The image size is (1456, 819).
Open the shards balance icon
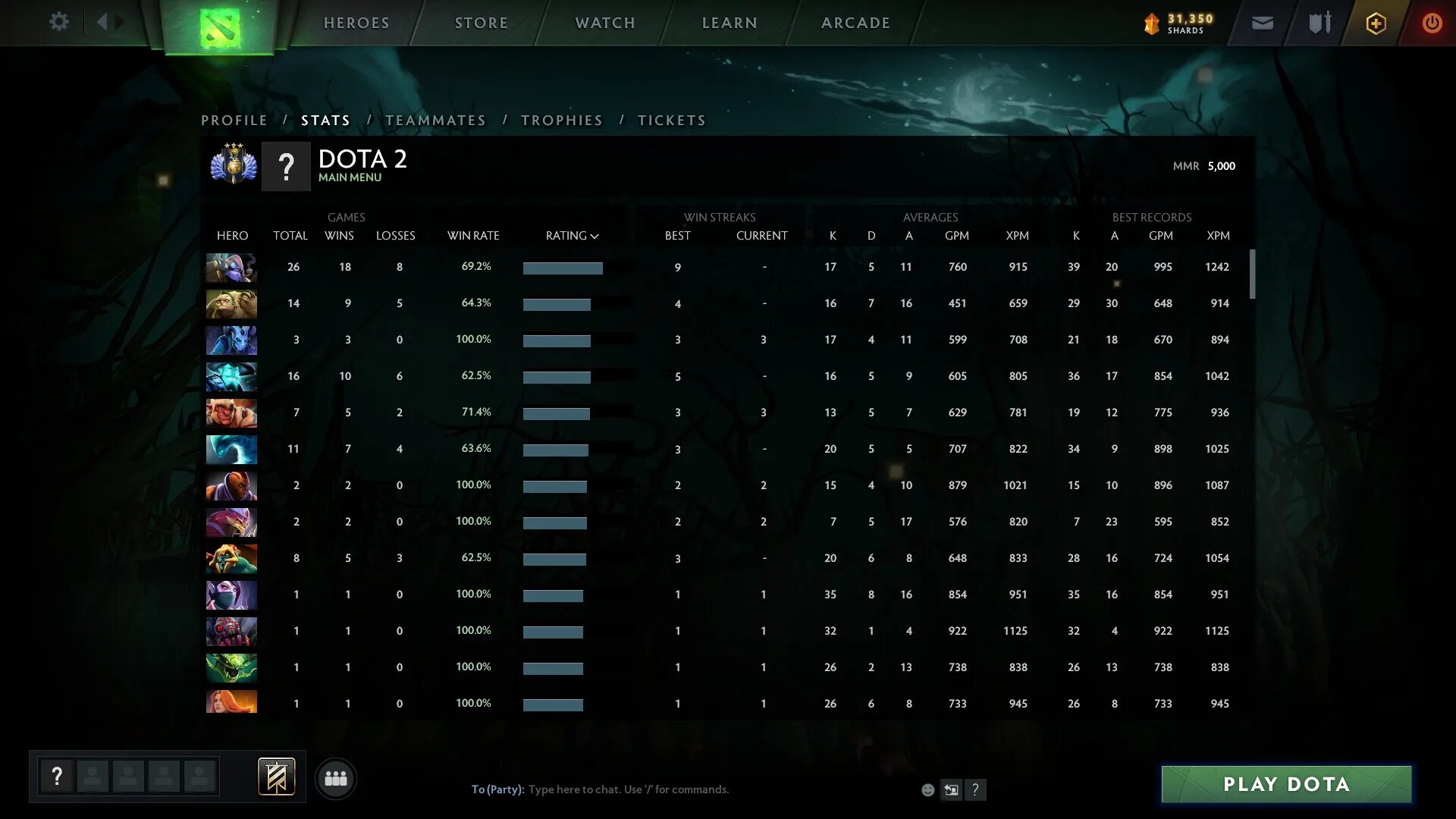pyautogui.click(x=1151, y=24)
